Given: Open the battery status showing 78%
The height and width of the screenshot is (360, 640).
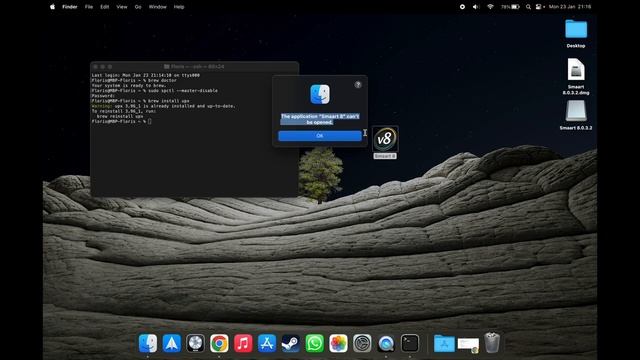Looking at the screenshot, I should 510,7.
